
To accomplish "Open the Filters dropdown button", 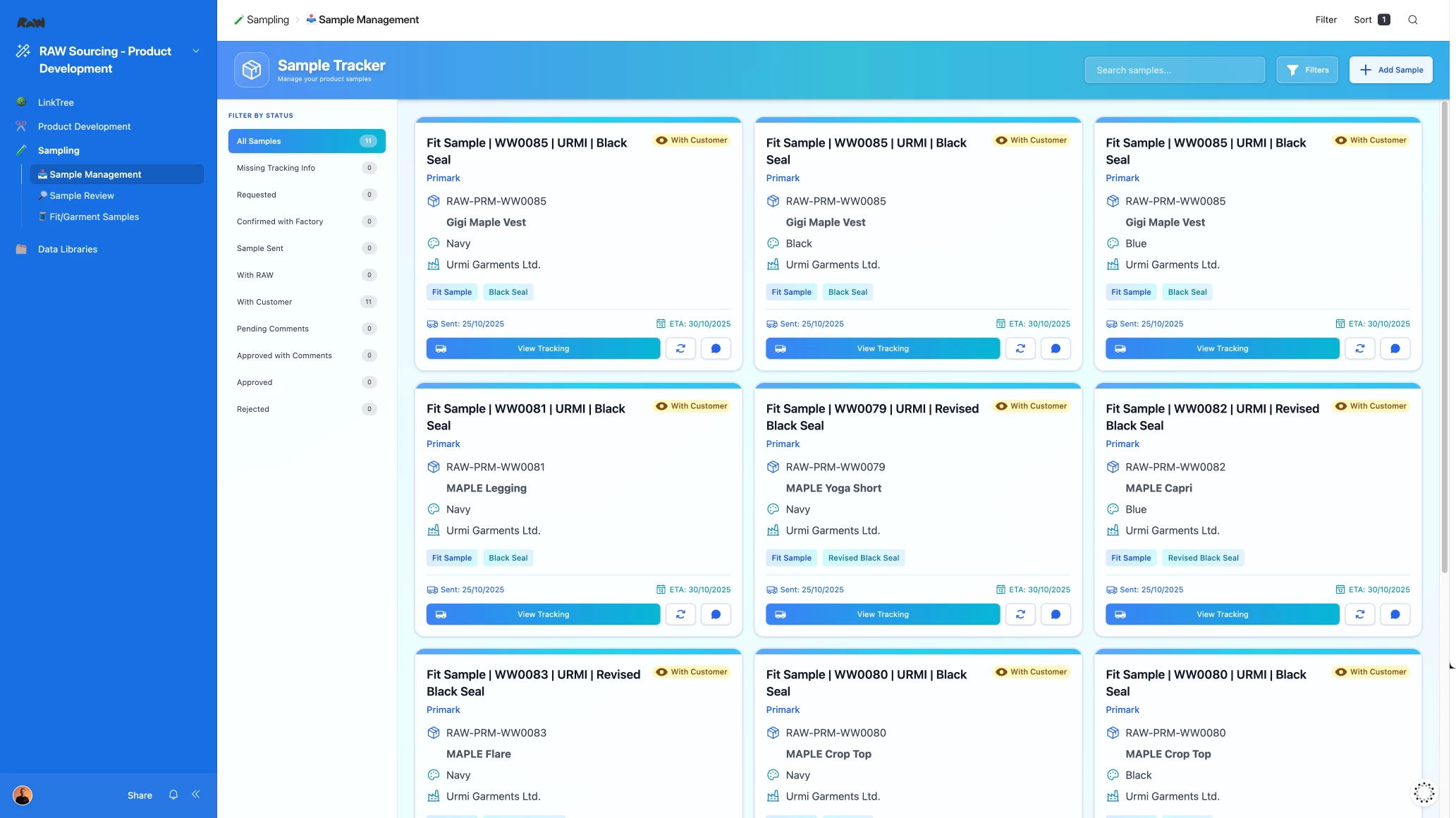I will [1307, 70].
